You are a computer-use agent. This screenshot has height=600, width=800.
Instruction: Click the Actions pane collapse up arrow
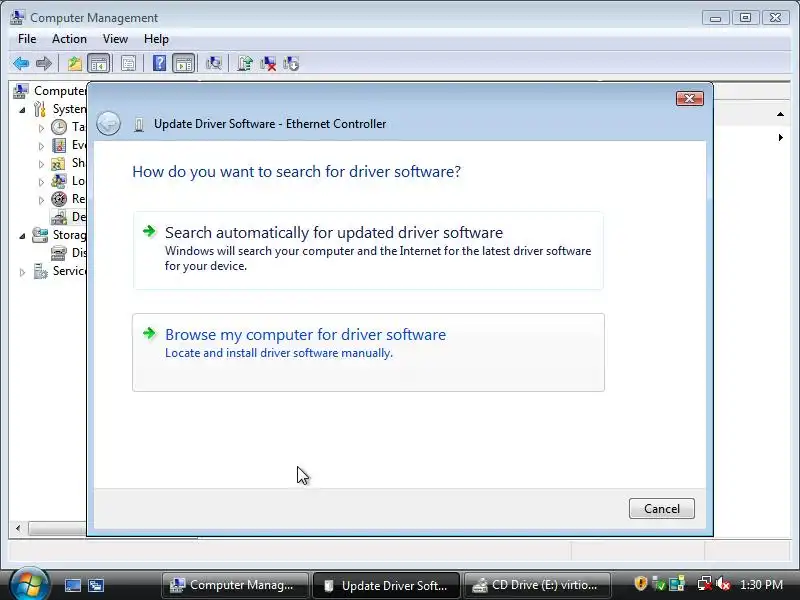tap(780, 114)
